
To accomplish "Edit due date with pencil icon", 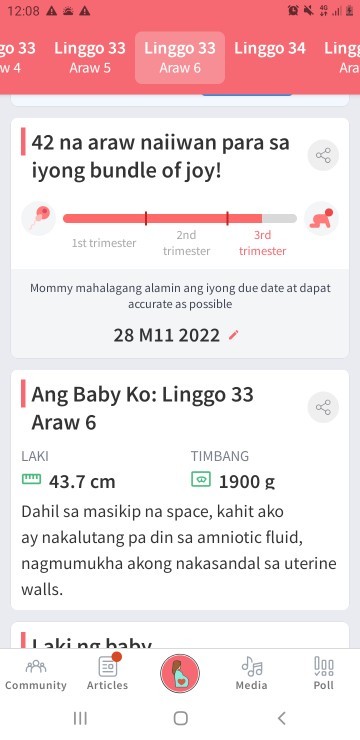I will 234,336.
